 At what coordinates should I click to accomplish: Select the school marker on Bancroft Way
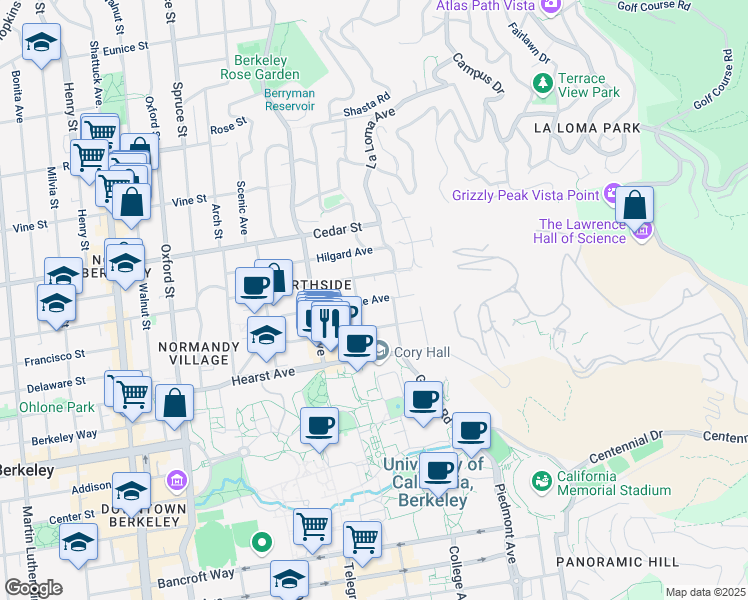coord(289,579)
